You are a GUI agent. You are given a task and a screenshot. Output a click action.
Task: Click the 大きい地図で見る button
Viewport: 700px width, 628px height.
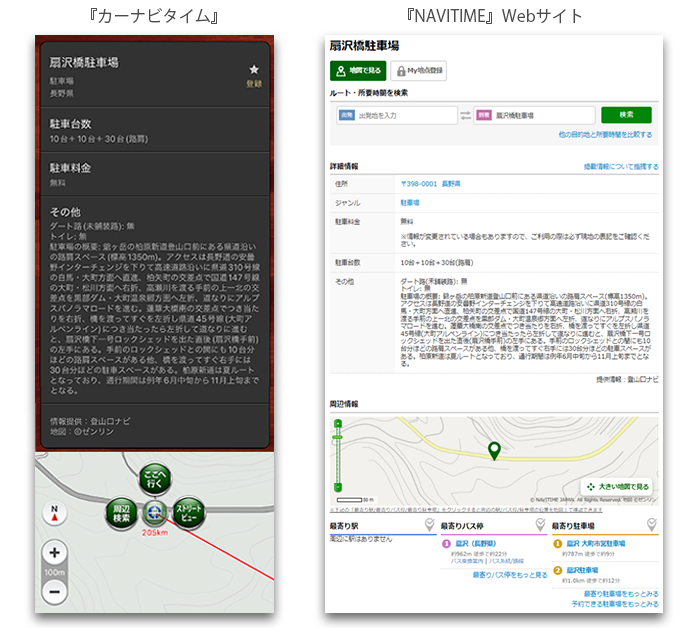point(618,487)
